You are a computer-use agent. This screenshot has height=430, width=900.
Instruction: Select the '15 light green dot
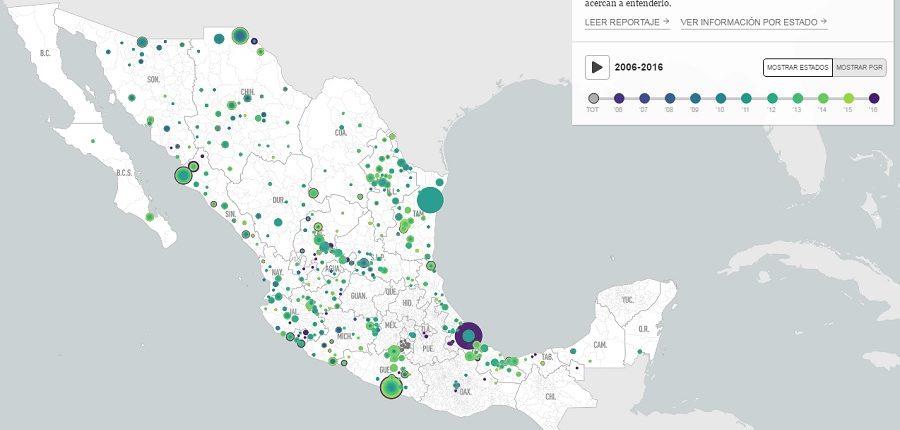pyautogui.click(x=848, y=98)
